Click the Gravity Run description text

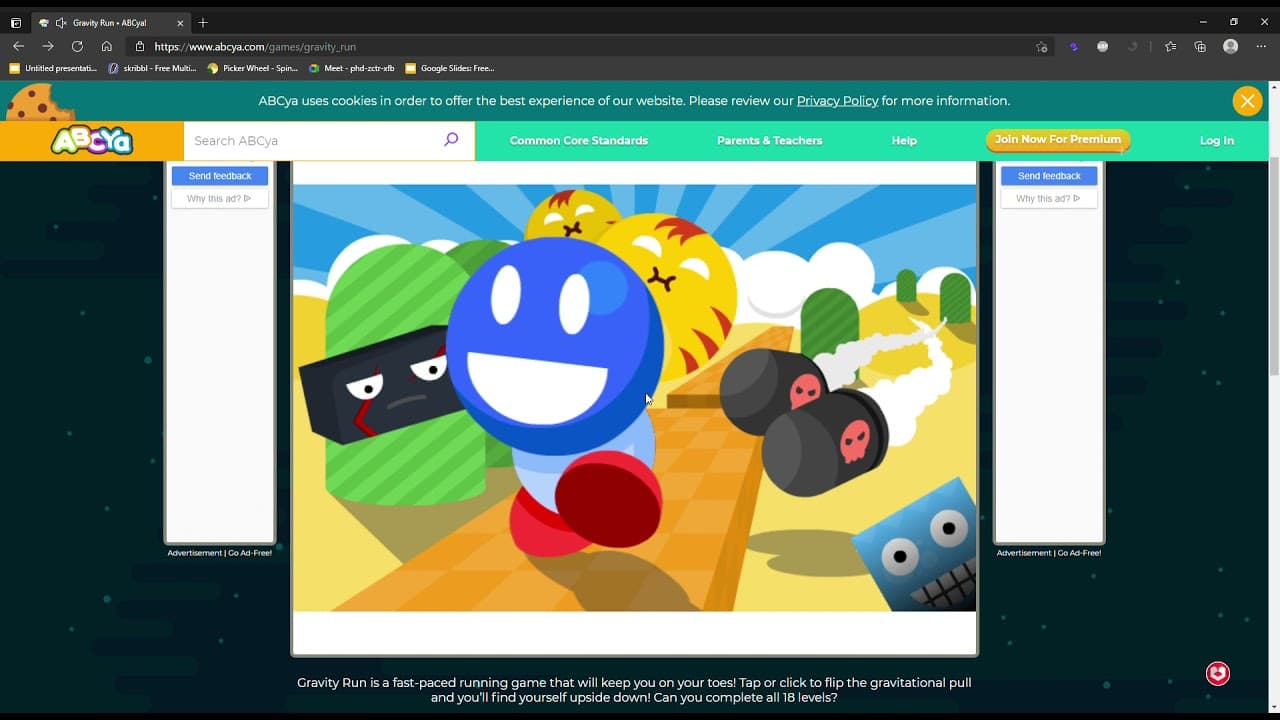tap(634, 690)
